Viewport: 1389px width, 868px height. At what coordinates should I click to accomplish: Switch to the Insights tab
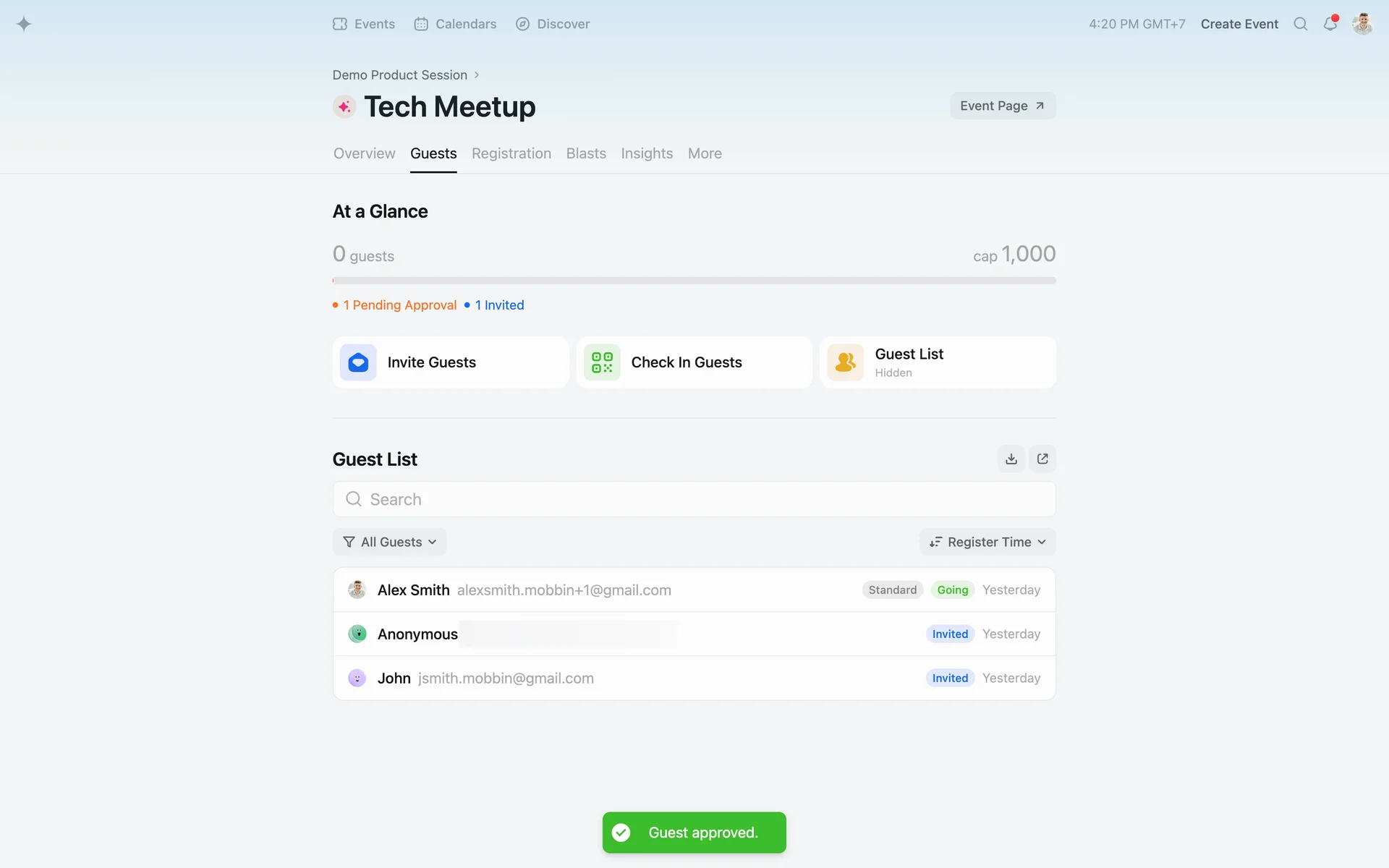(x=646, y=153)
